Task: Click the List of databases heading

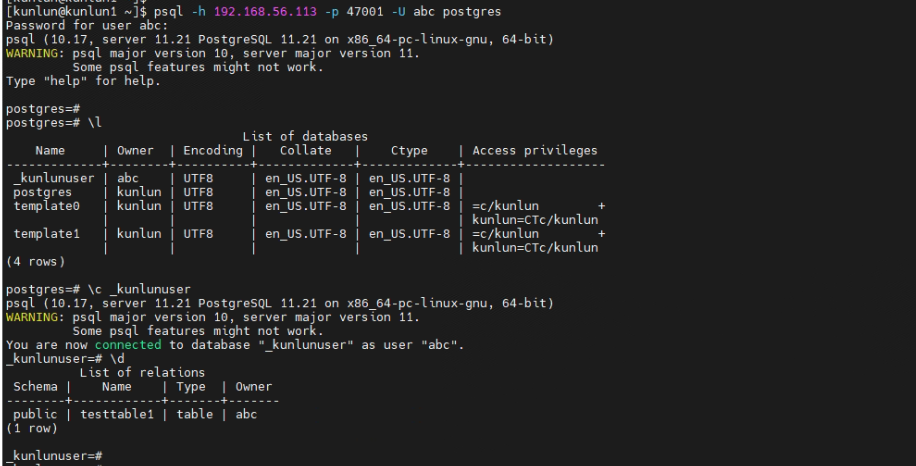Action: coord(305,137)
